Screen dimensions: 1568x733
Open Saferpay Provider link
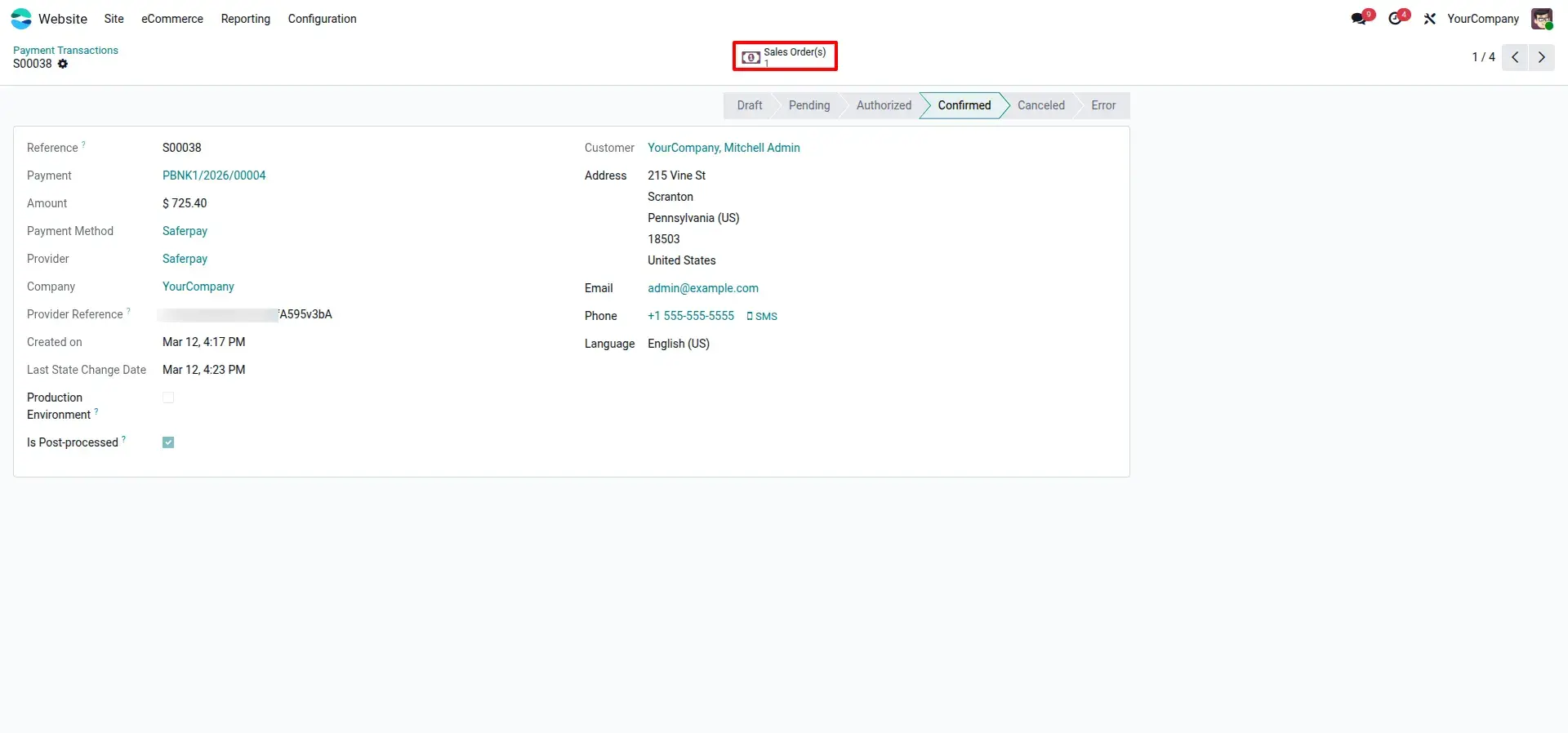[185, 259]
